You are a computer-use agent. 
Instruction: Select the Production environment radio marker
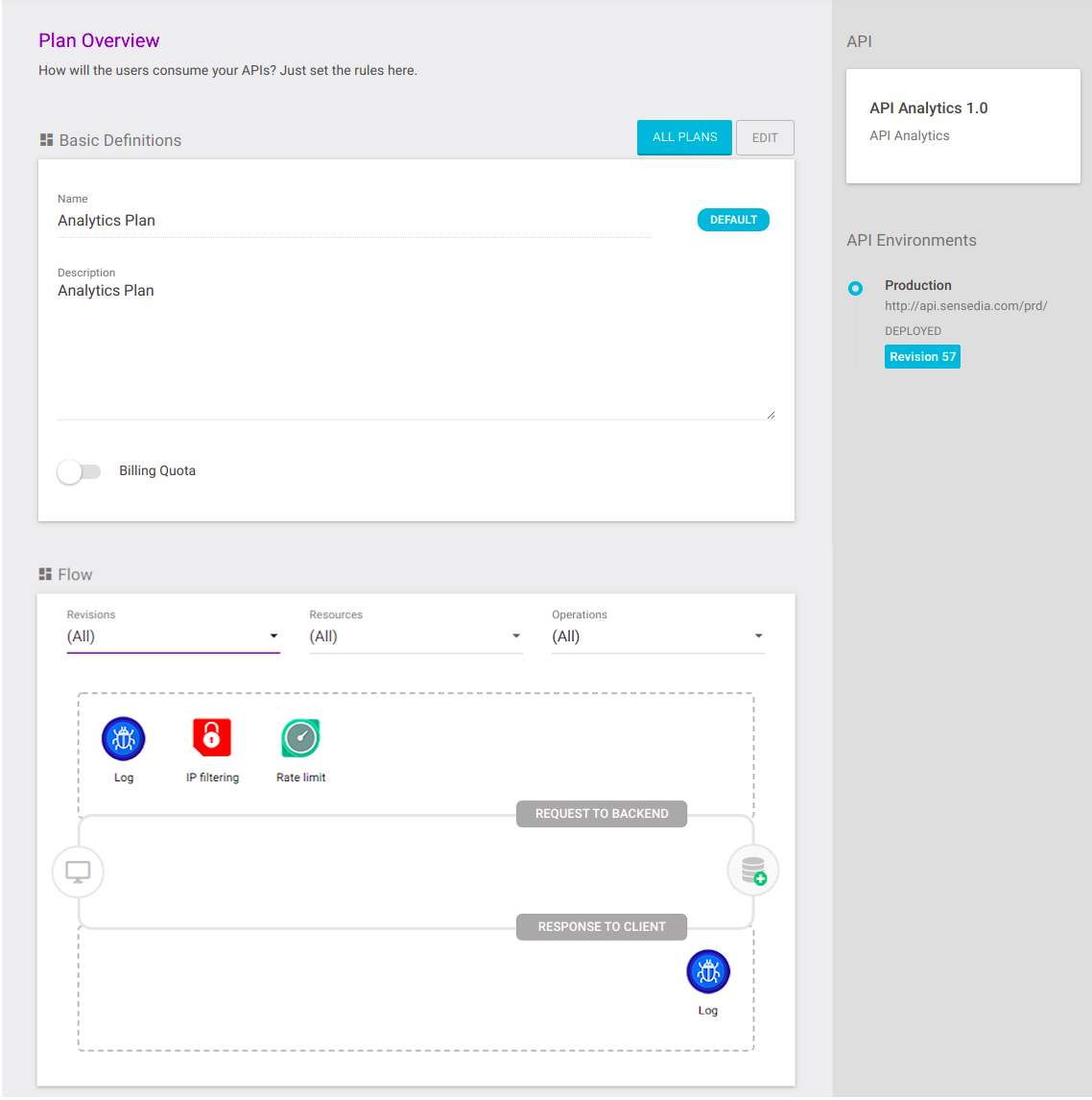tap(856, 288)
